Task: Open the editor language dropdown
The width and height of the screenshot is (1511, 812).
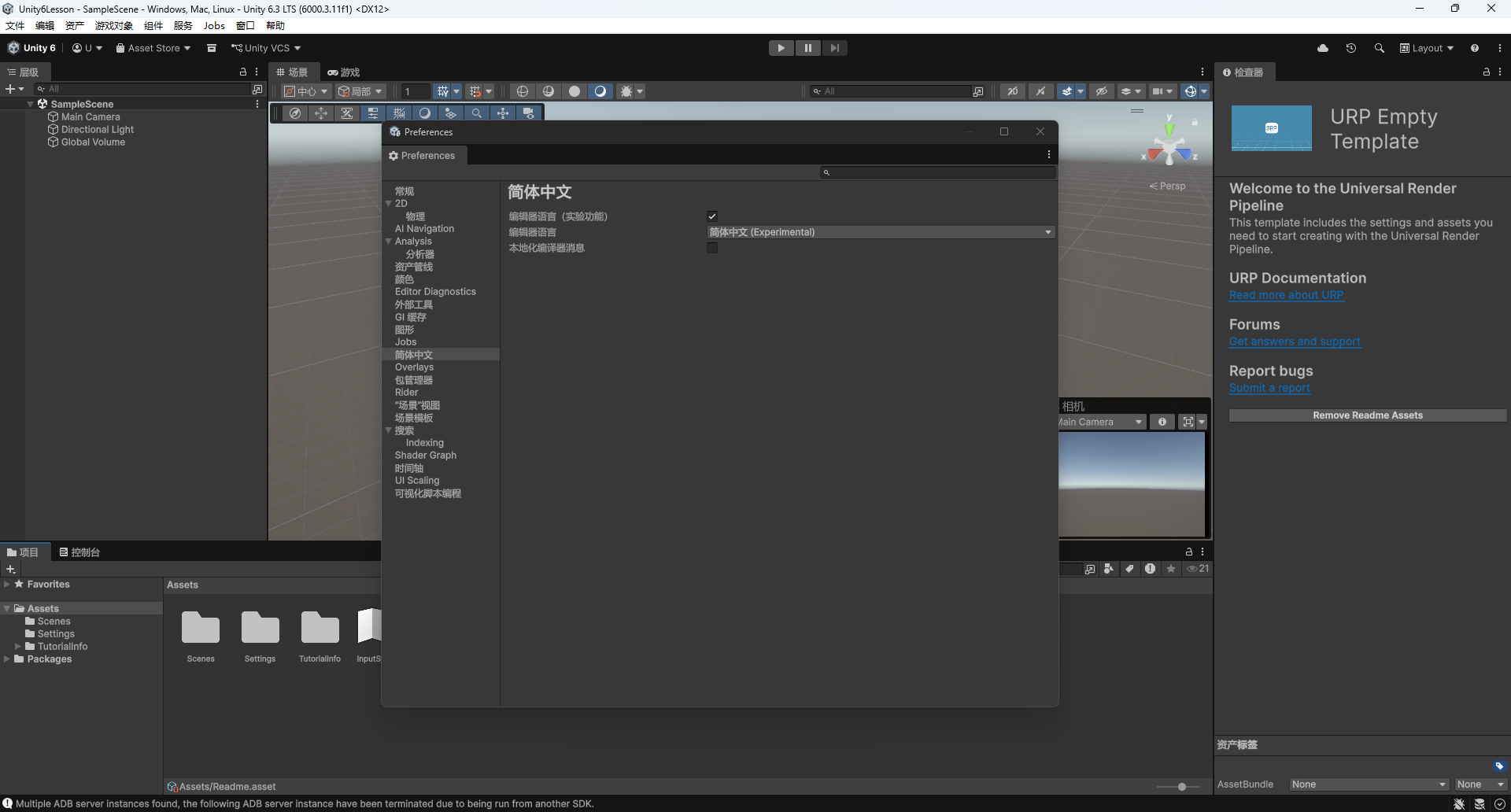Action: coord(880,232)
